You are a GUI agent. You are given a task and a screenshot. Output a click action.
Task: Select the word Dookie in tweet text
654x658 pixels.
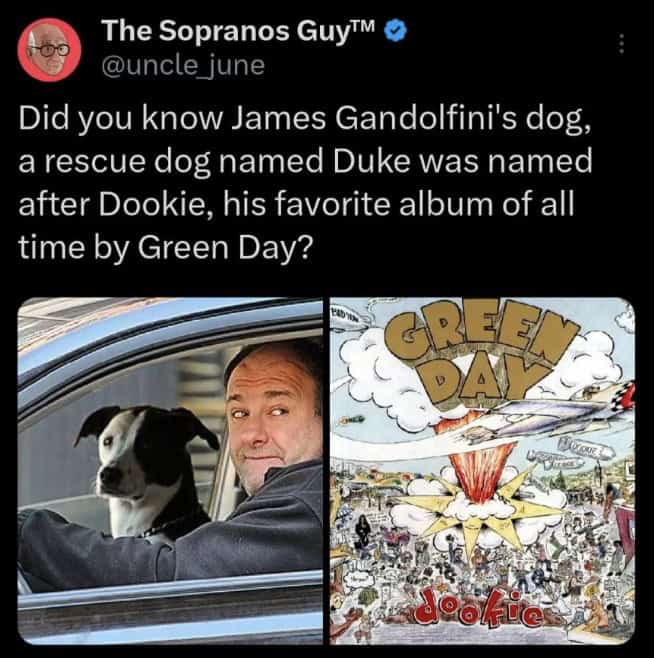coord(156,205)
